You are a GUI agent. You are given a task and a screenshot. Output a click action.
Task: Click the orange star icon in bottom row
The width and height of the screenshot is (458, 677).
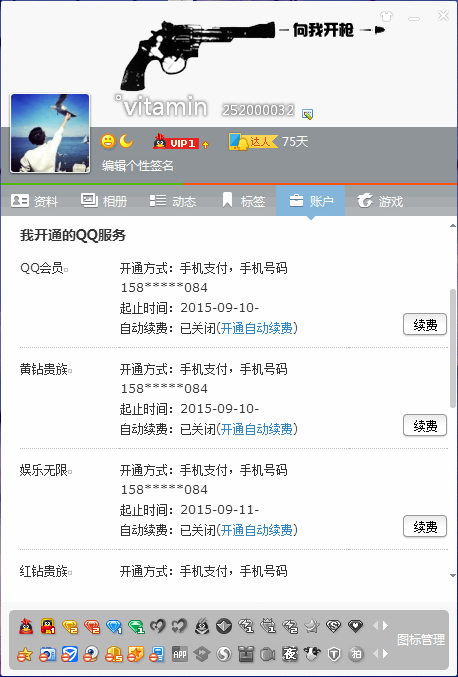(25, 655)
